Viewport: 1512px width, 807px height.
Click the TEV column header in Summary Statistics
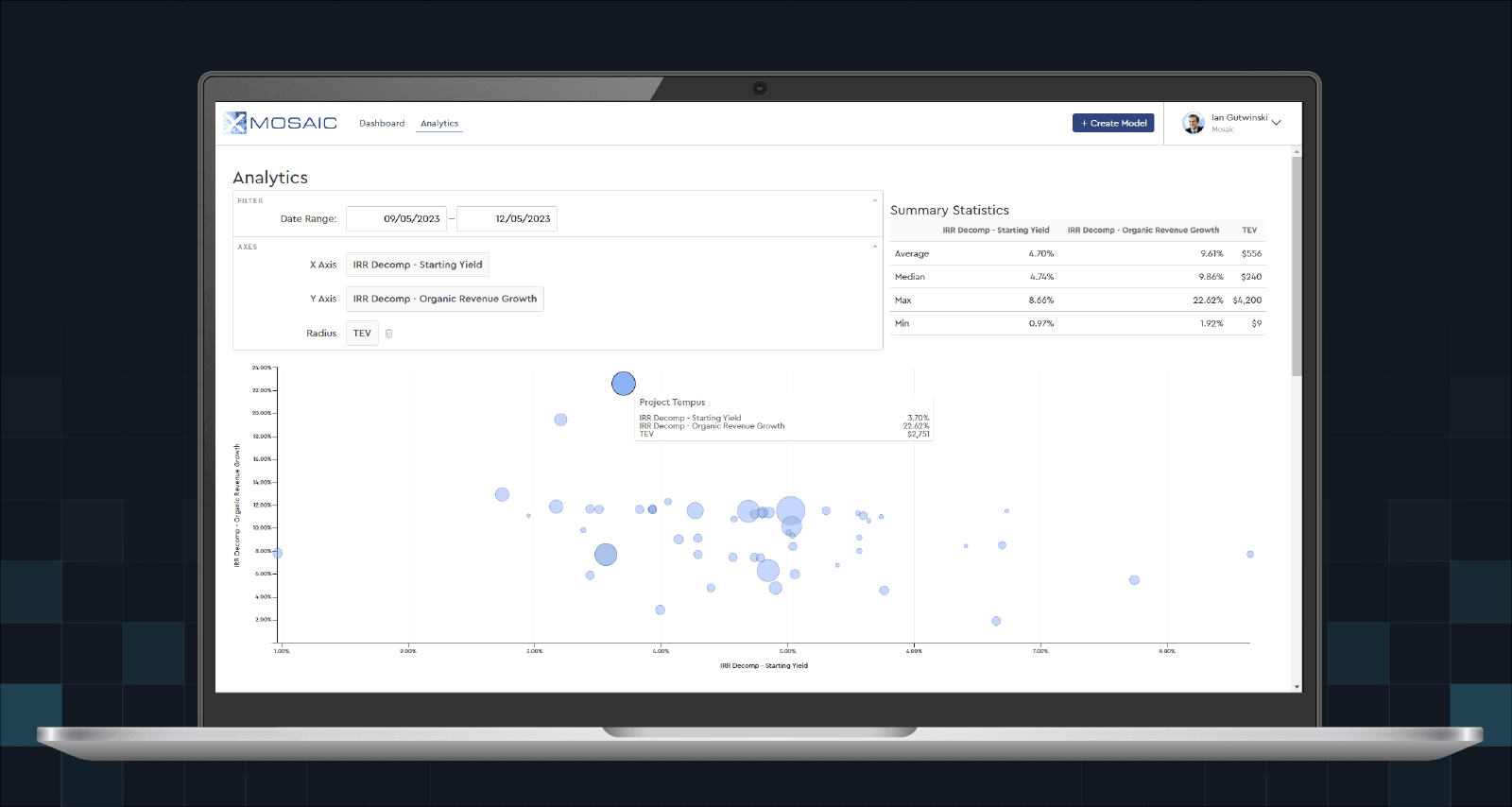click(1249, 231)
